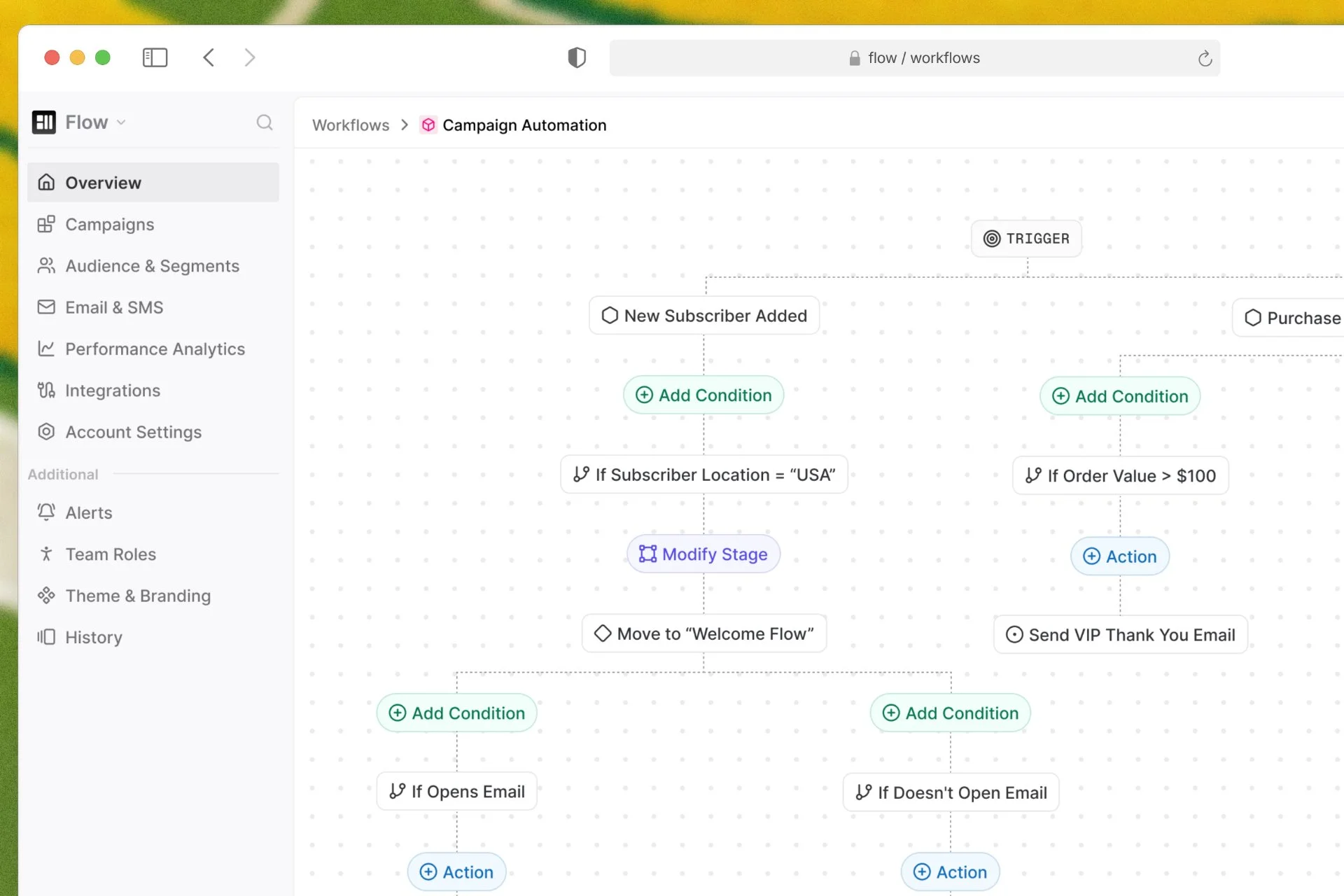Select the Integrations icon in sidebar
The image size is (1344, 896).
[x=46, y=390]
